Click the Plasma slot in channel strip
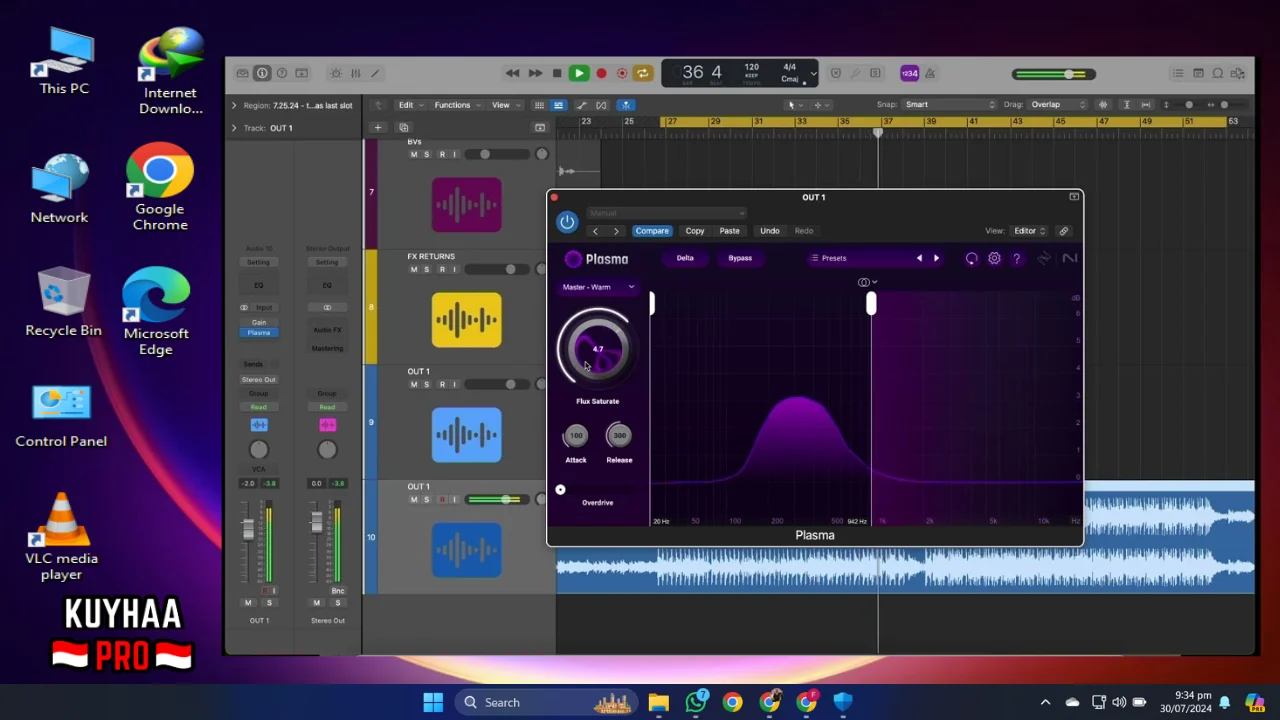 point(259,332)
